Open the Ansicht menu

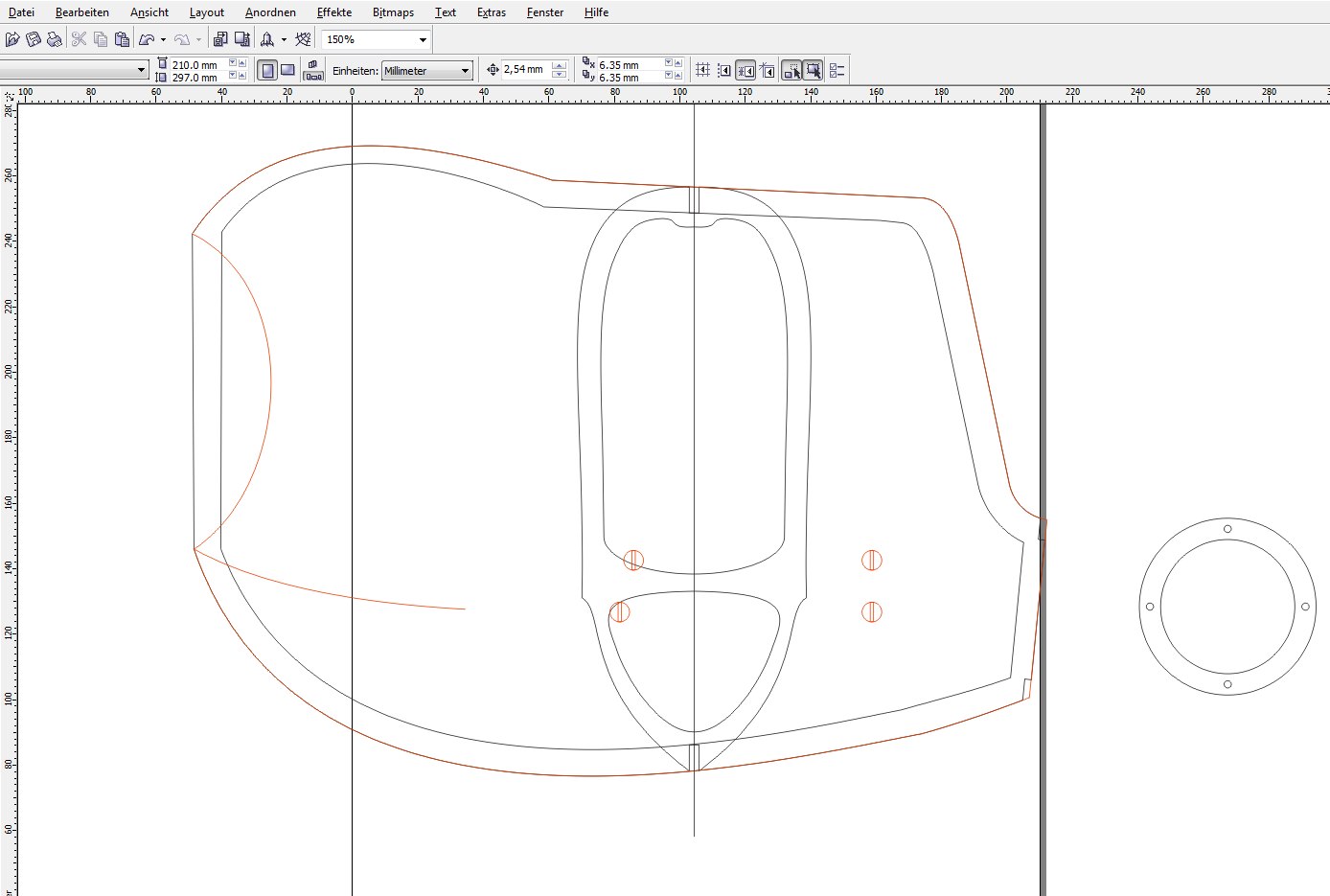(149, 12)
